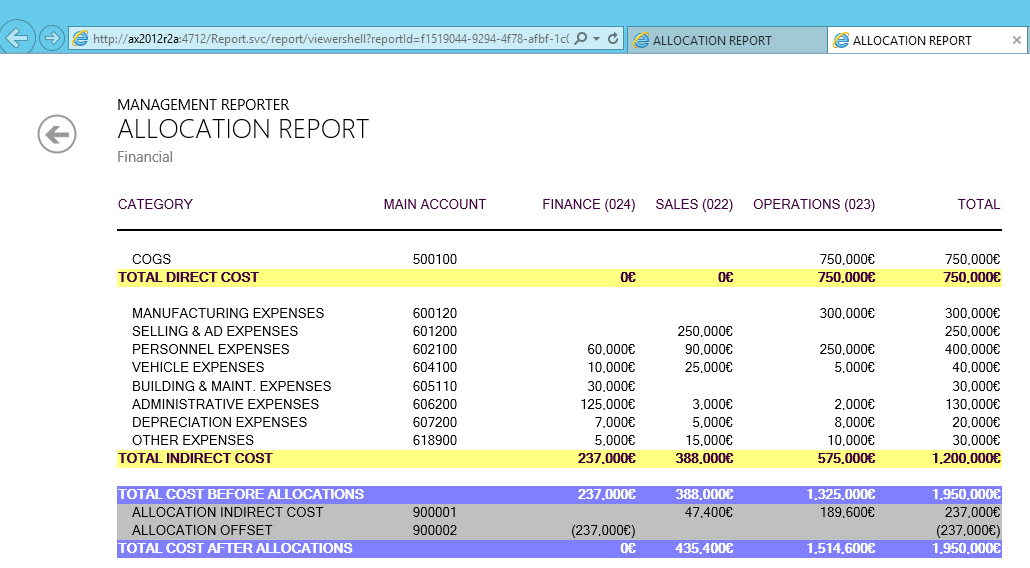Select the OPERATIONS (023) column header
This screenshot has width=1030, height=568.
point(813,204)
